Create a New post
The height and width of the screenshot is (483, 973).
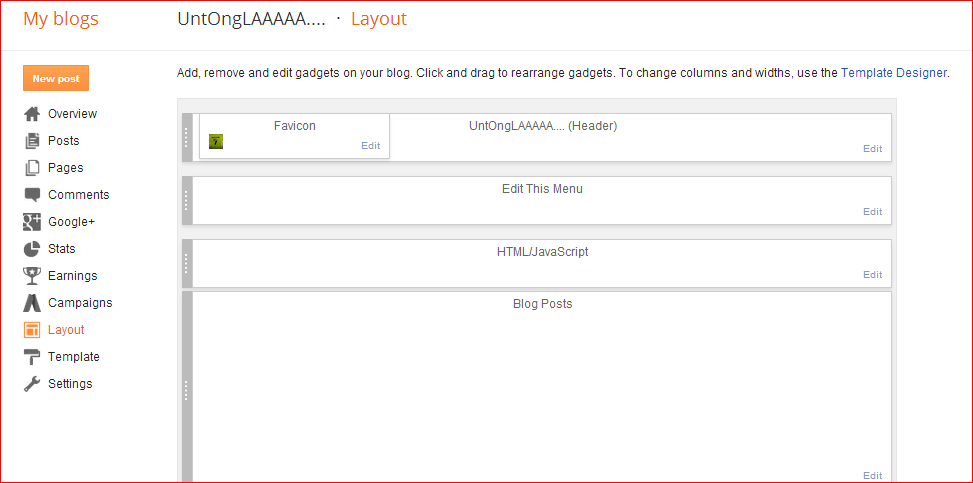coord(56,79)
